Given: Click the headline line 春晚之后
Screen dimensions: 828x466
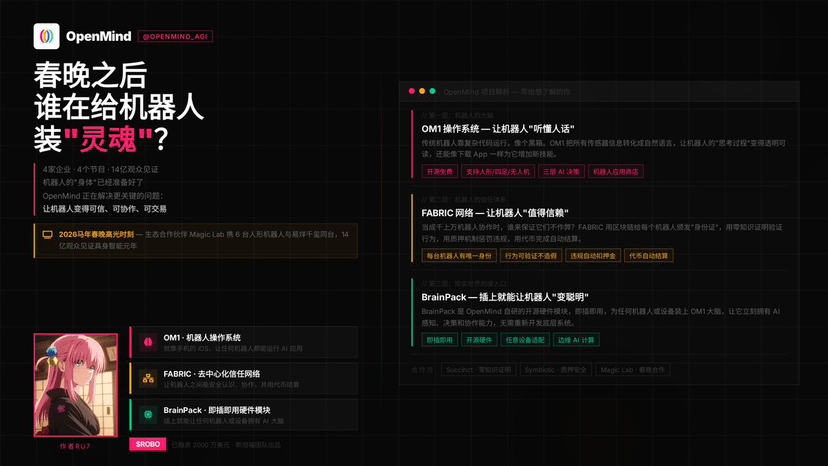Looking at the screenshot, I should [x=91, y=76].
